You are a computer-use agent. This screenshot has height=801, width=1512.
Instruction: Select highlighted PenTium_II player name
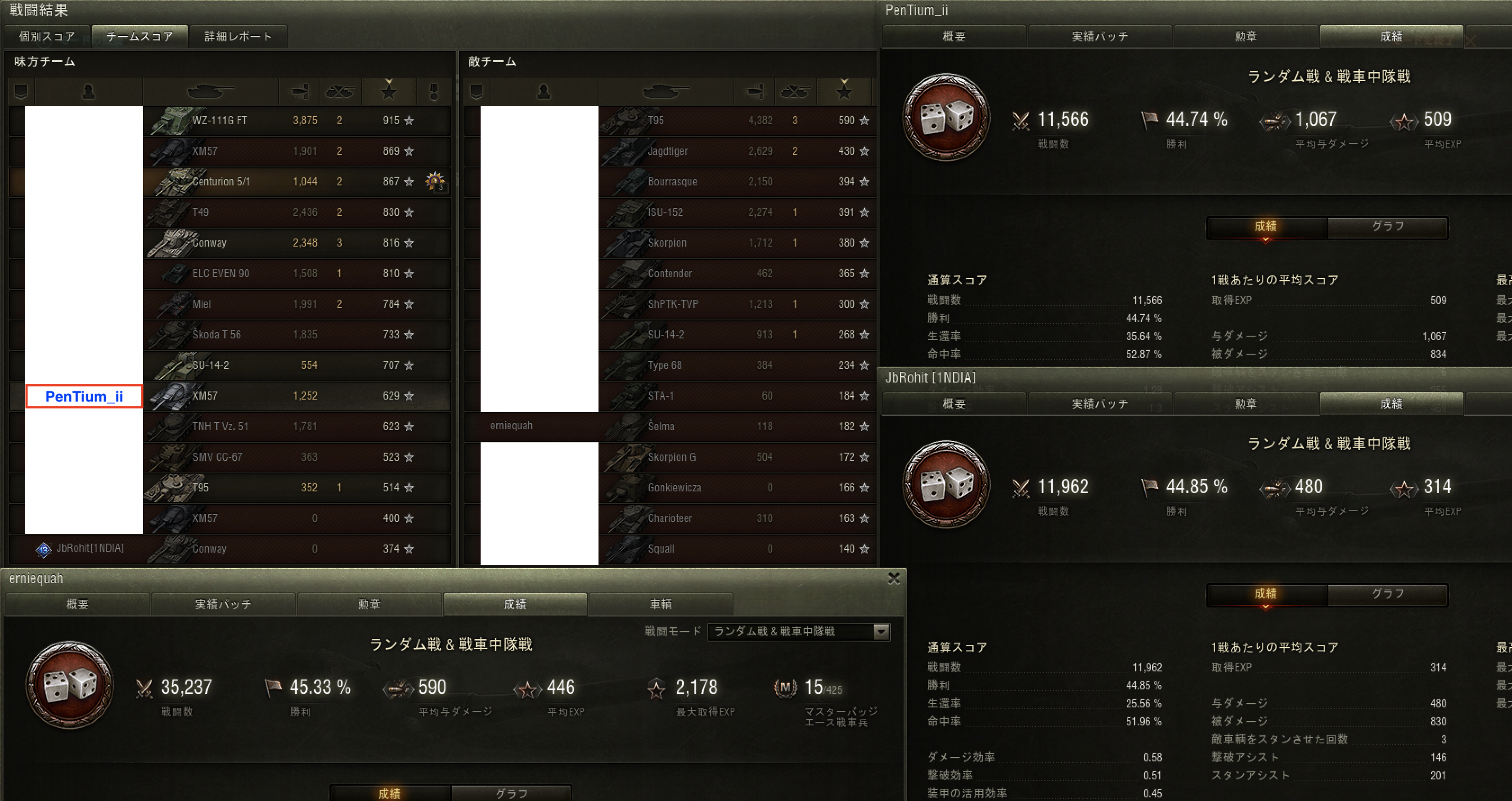[x=84, y=396]
